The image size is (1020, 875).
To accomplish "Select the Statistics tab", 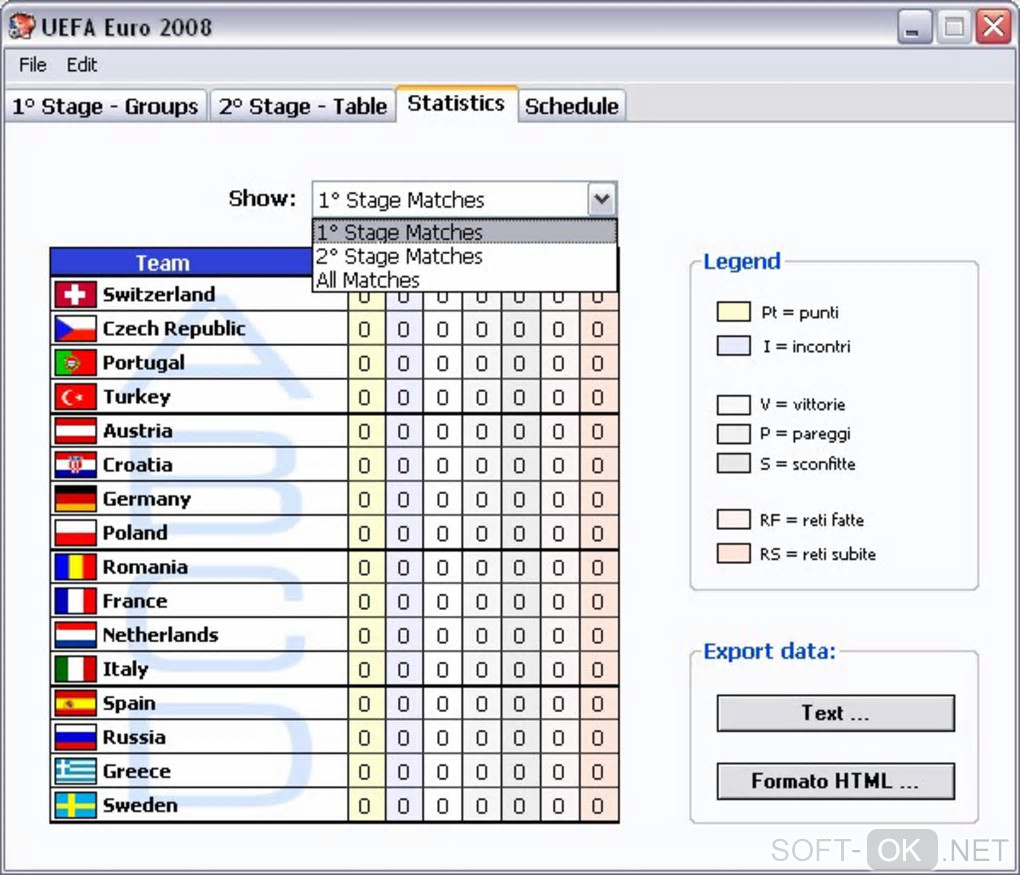I will pos(456,103).
